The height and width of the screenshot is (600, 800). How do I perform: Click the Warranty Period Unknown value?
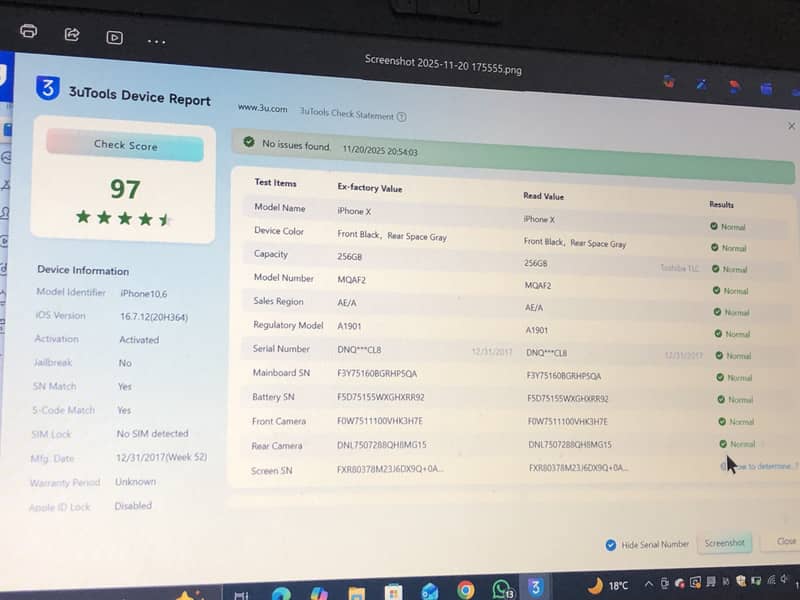tap(135, 482)
